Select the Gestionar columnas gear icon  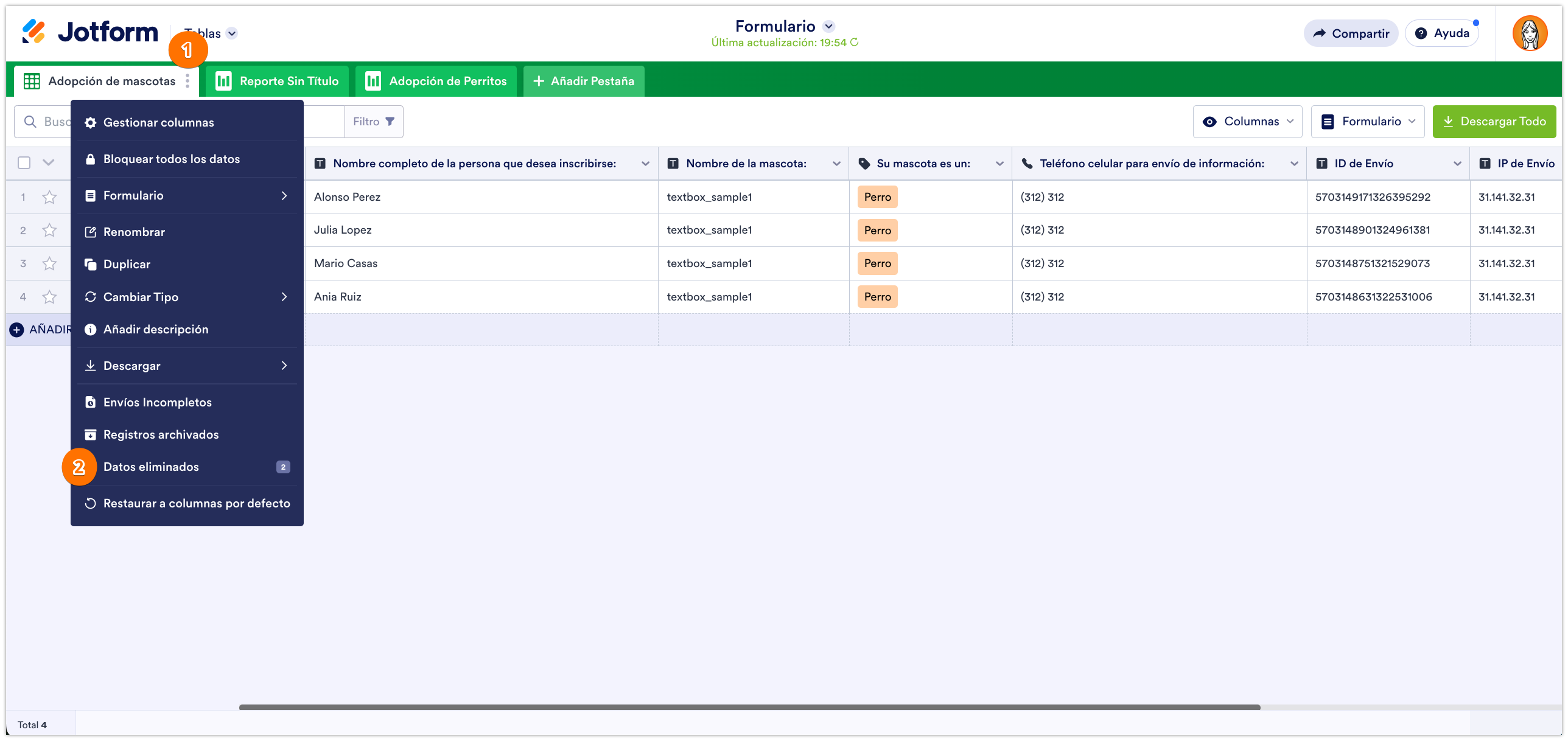click(90, 122)
